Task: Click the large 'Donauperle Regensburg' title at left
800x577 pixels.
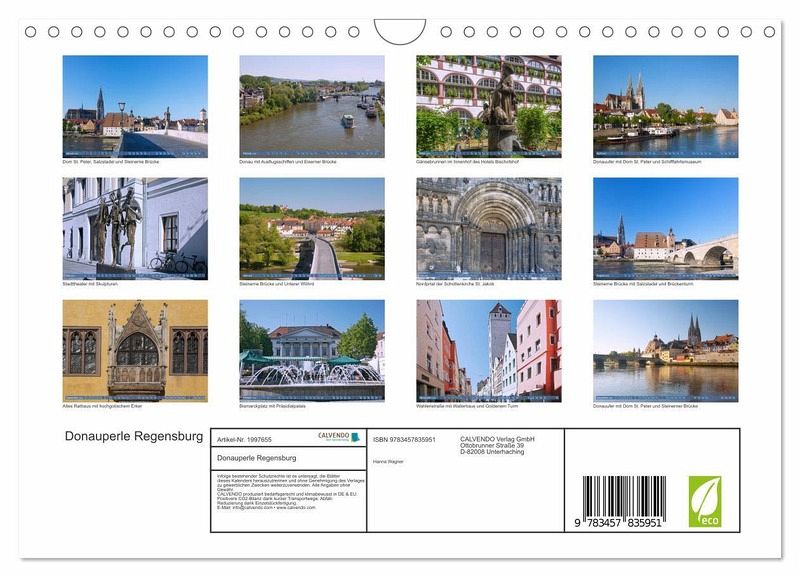Action: [134, 436]
